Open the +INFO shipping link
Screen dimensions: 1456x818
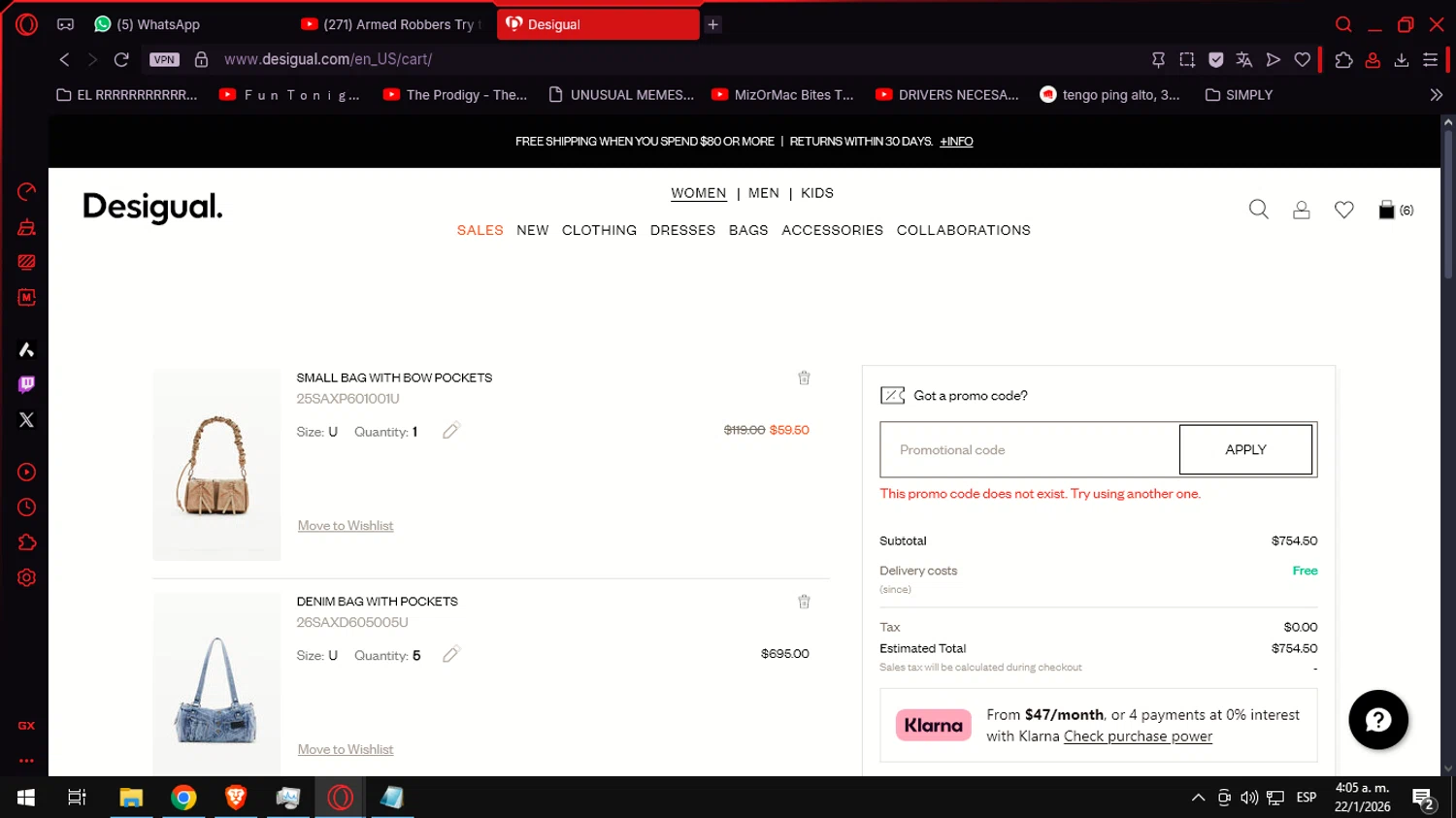pos(956,142)
